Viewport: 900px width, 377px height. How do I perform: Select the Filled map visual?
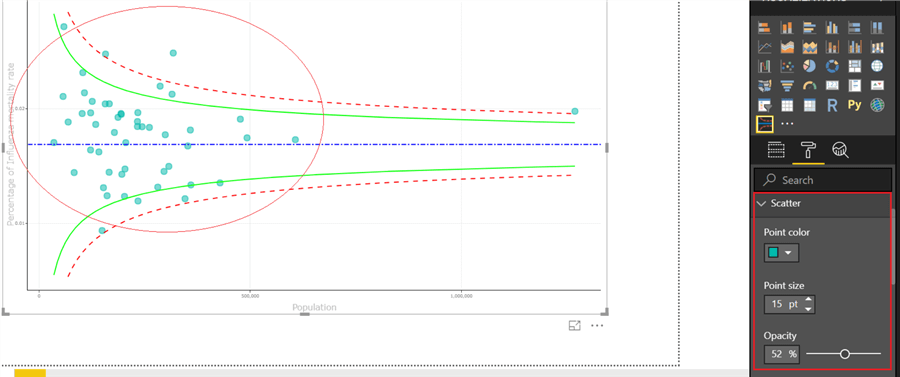[x=765, y=86]
